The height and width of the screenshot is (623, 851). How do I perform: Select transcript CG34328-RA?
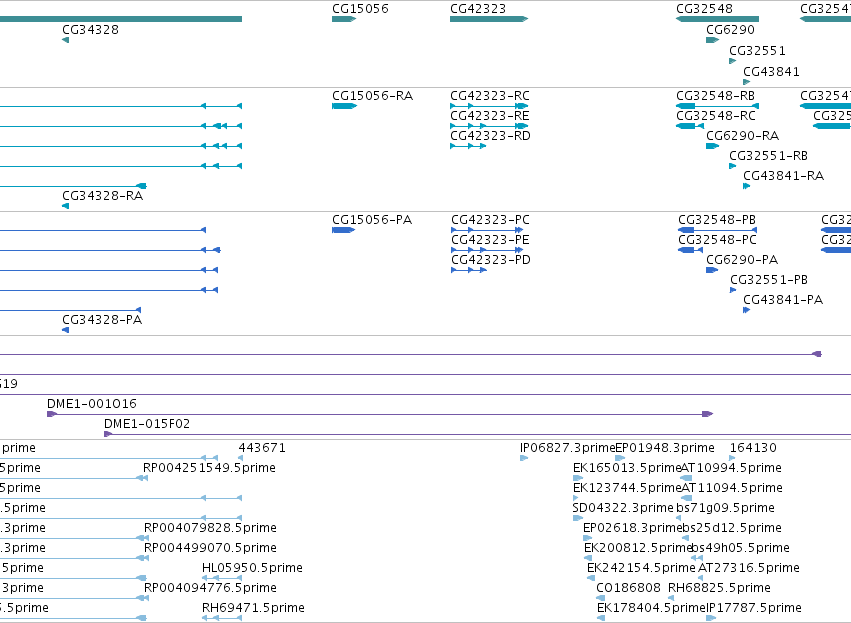[103, 196]
